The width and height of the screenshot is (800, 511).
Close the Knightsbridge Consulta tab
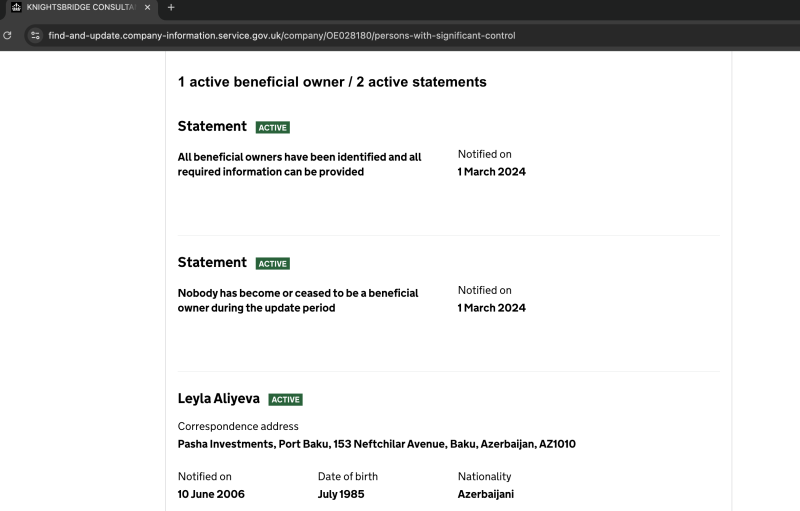coord(147,7)
